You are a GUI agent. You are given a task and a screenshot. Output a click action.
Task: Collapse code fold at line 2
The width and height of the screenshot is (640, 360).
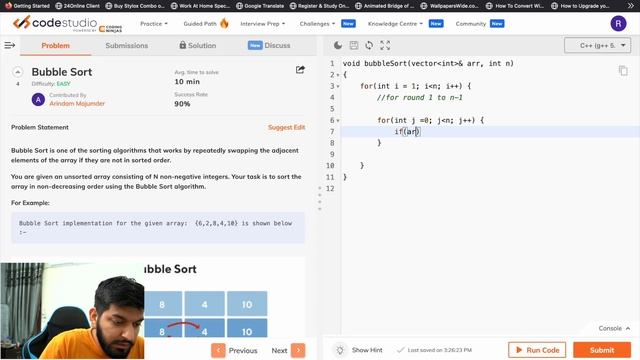tap(338, 75)
